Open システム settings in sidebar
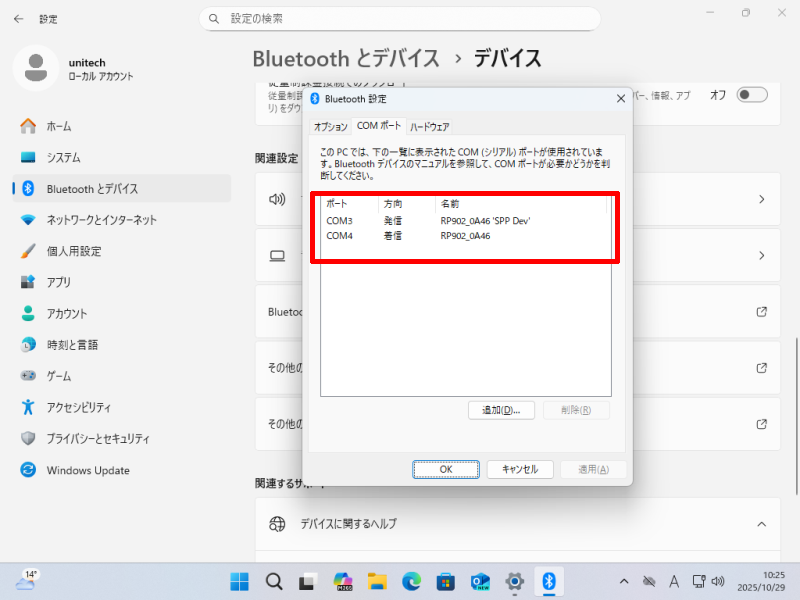 63,157
